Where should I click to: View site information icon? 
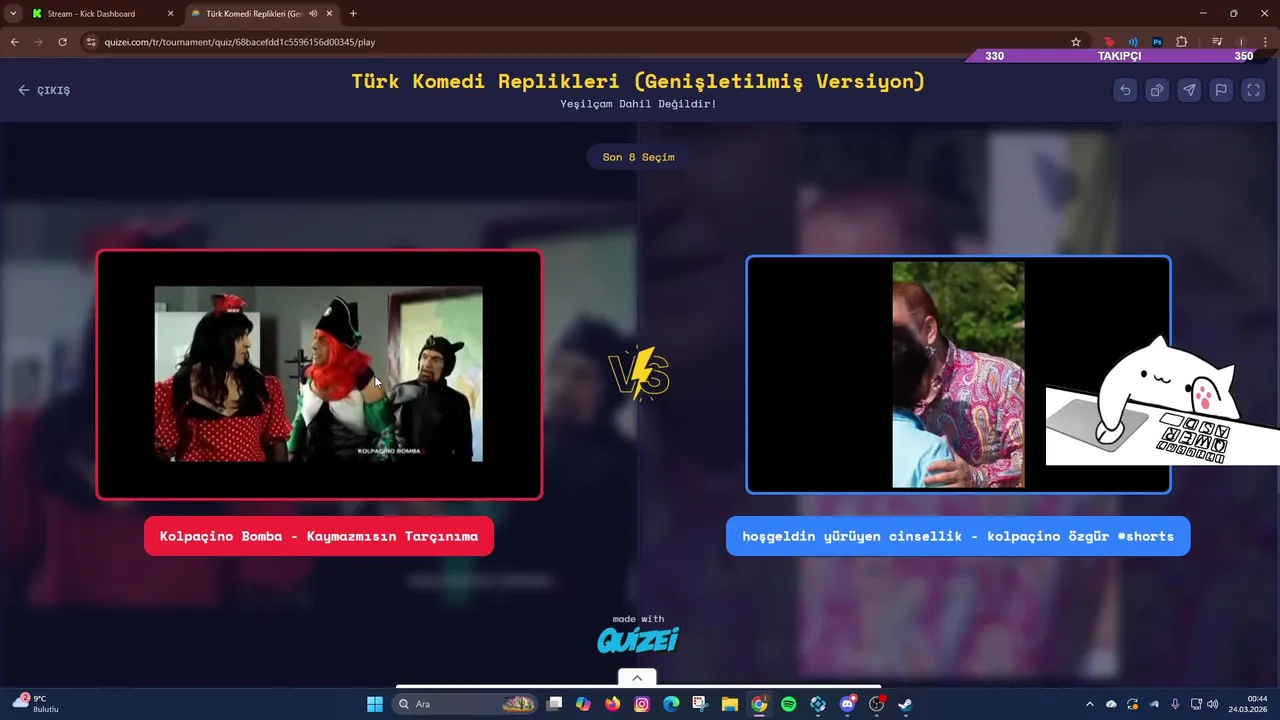tap(91, 42)
